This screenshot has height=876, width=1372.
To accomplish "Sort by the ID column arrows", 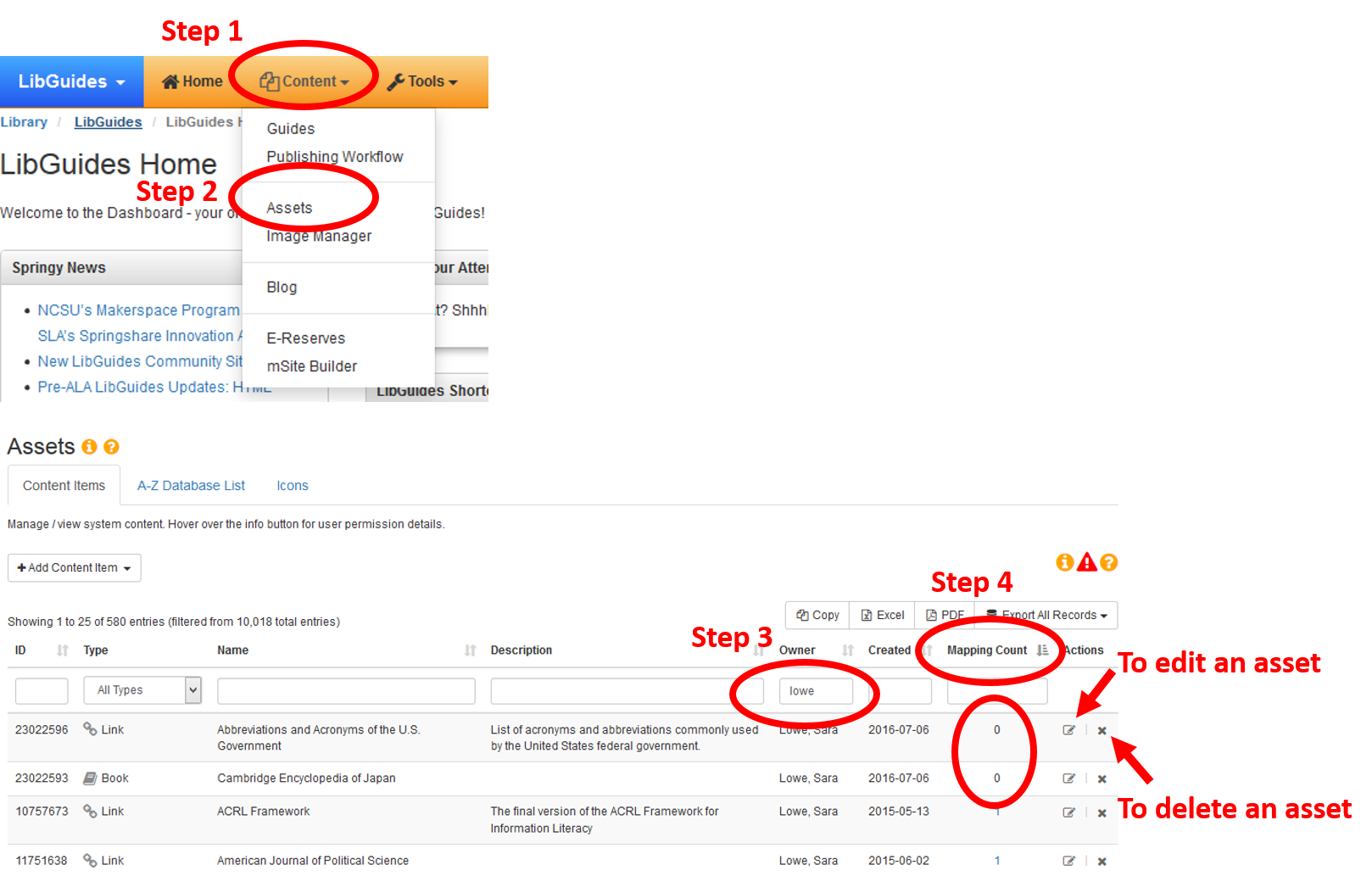I will pyautogui.click(x=63, y=650).
